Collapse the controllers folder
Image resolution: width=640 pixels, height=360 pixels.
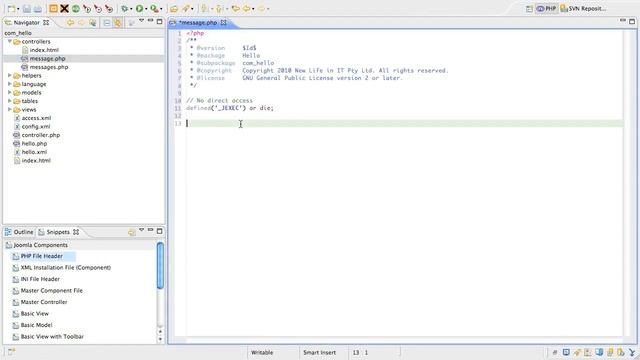click(x=9, y=41)
